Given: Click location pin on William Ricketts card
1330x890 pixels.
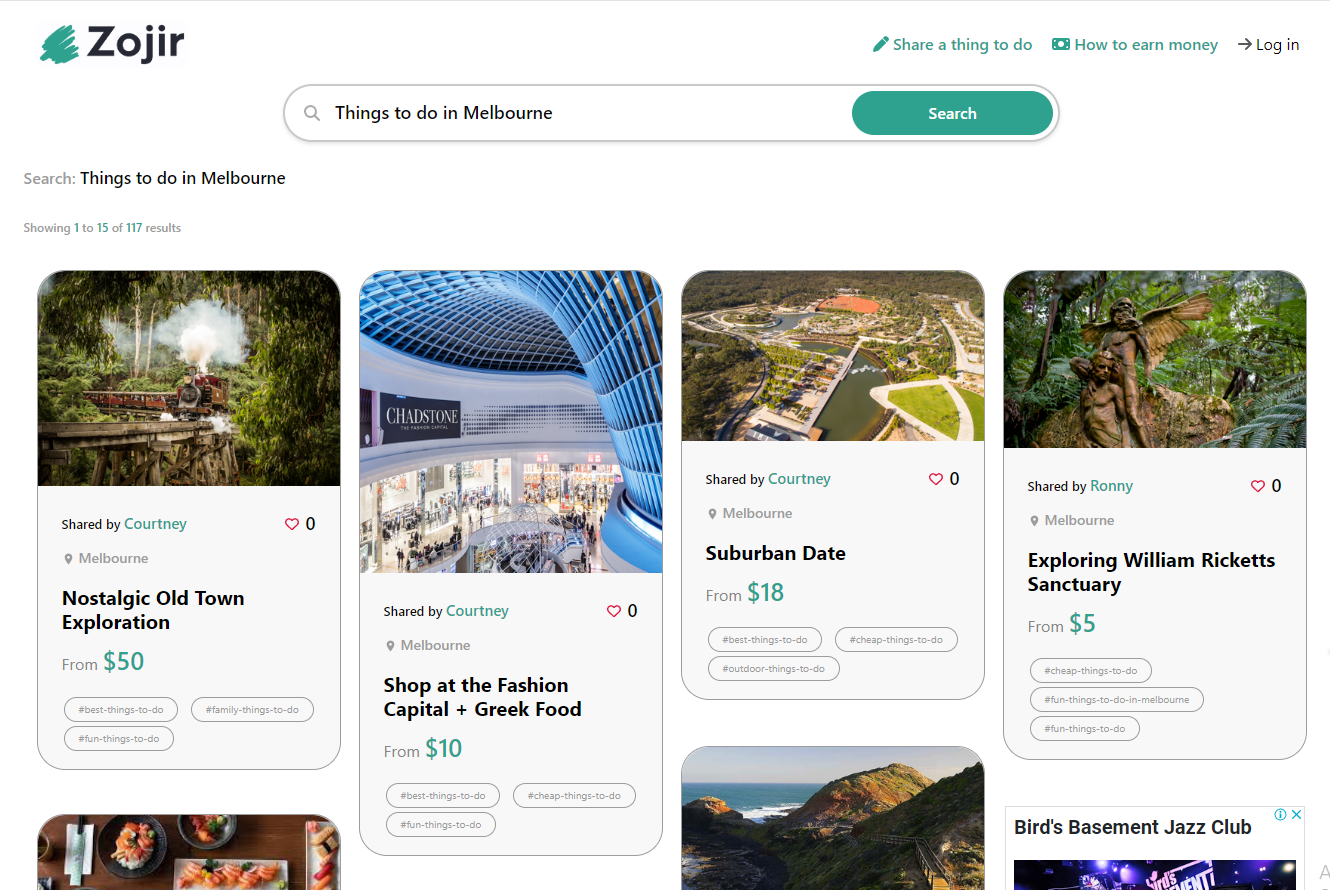Looking at the screenshot, I should point(1035,521).
